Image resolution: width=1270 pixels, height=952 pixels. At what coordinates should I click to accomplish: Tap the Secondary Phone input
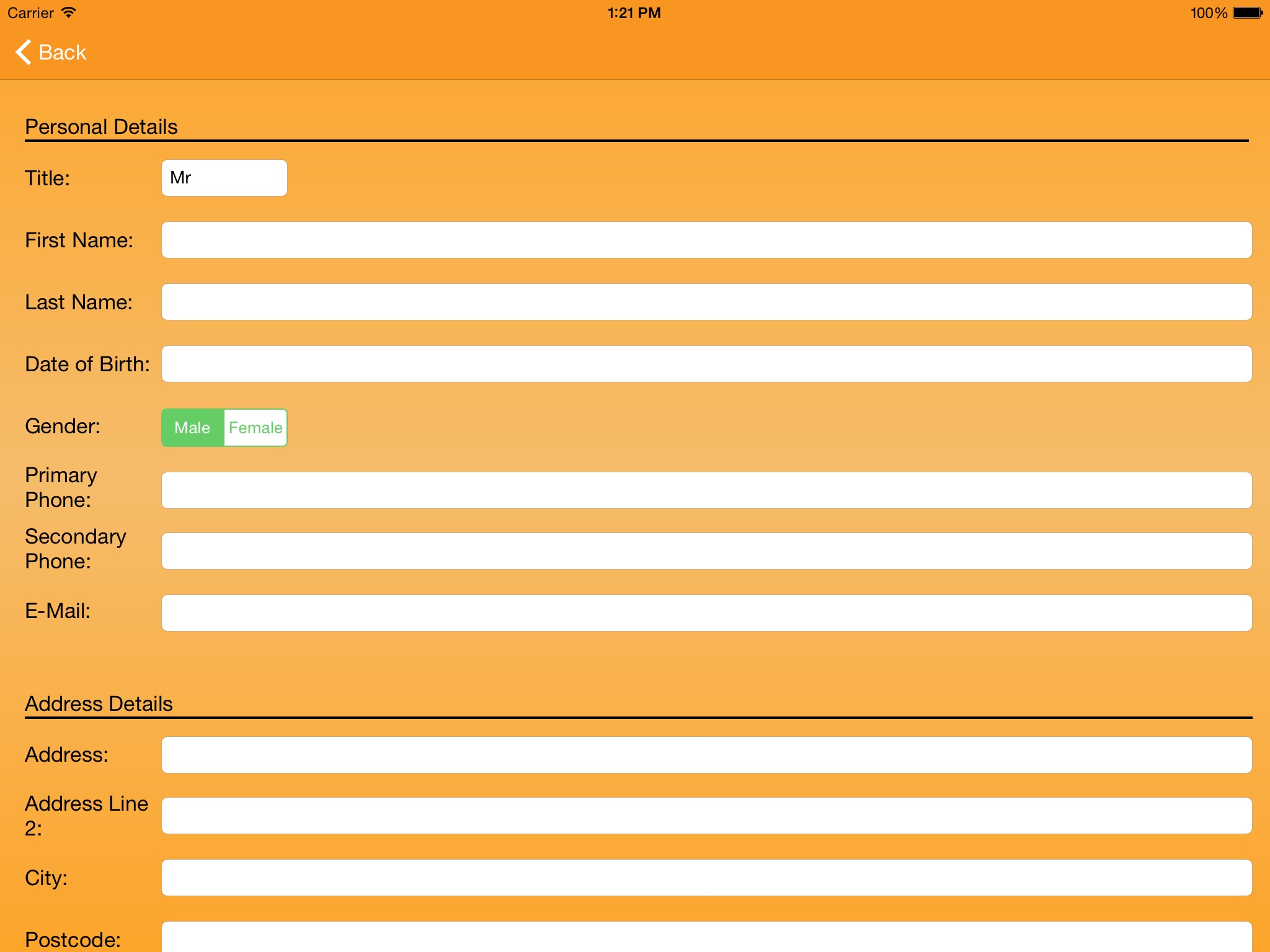point(706,551)
